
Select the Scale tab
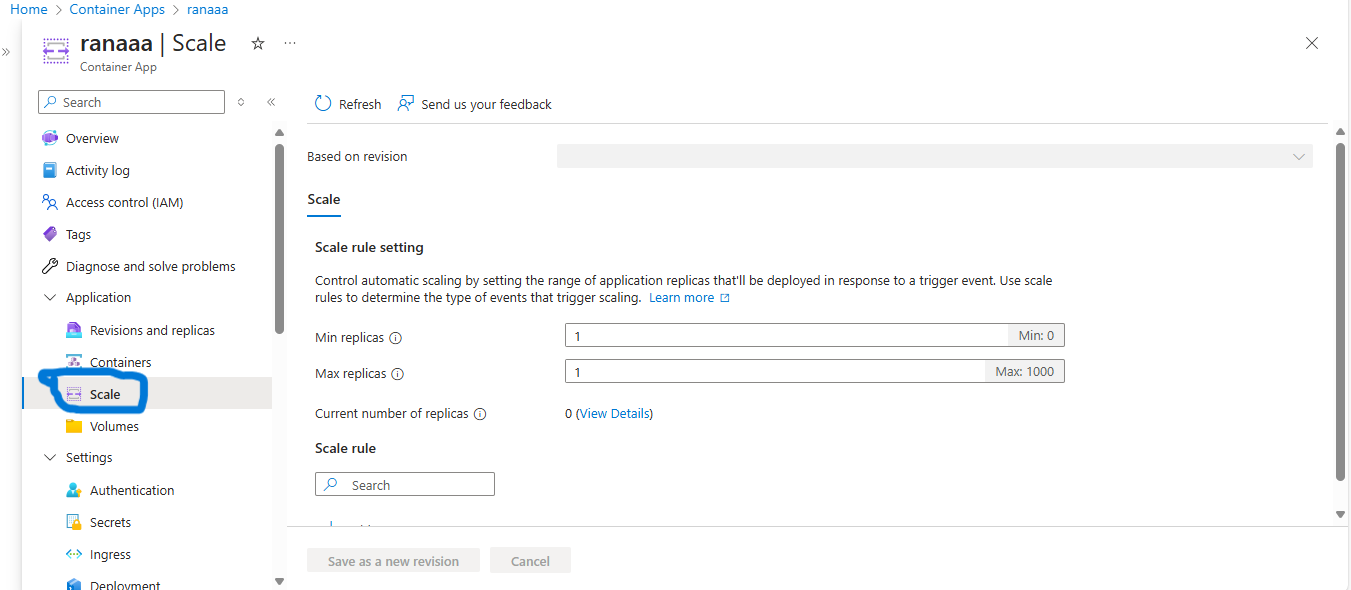coord(324,199)
